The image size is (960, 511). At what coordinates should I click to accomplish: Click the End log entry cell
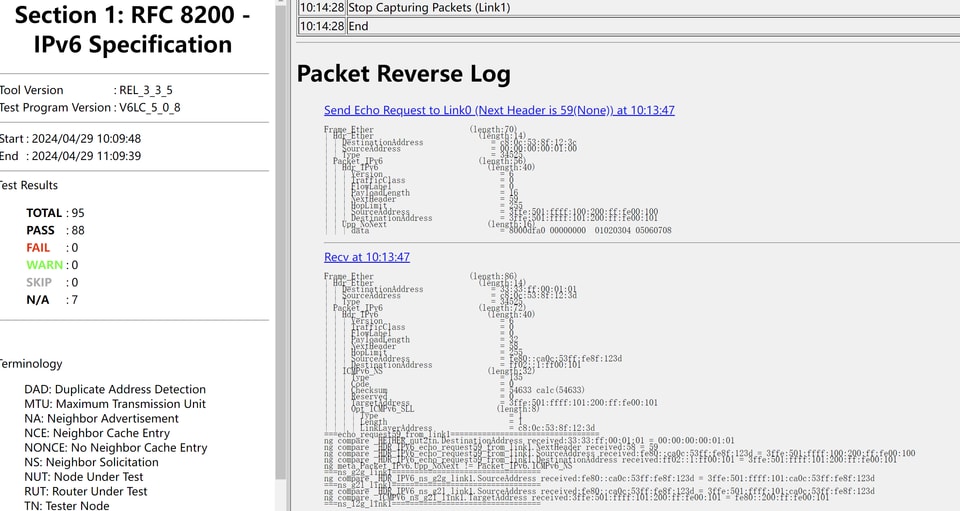[x=358, y=26]
